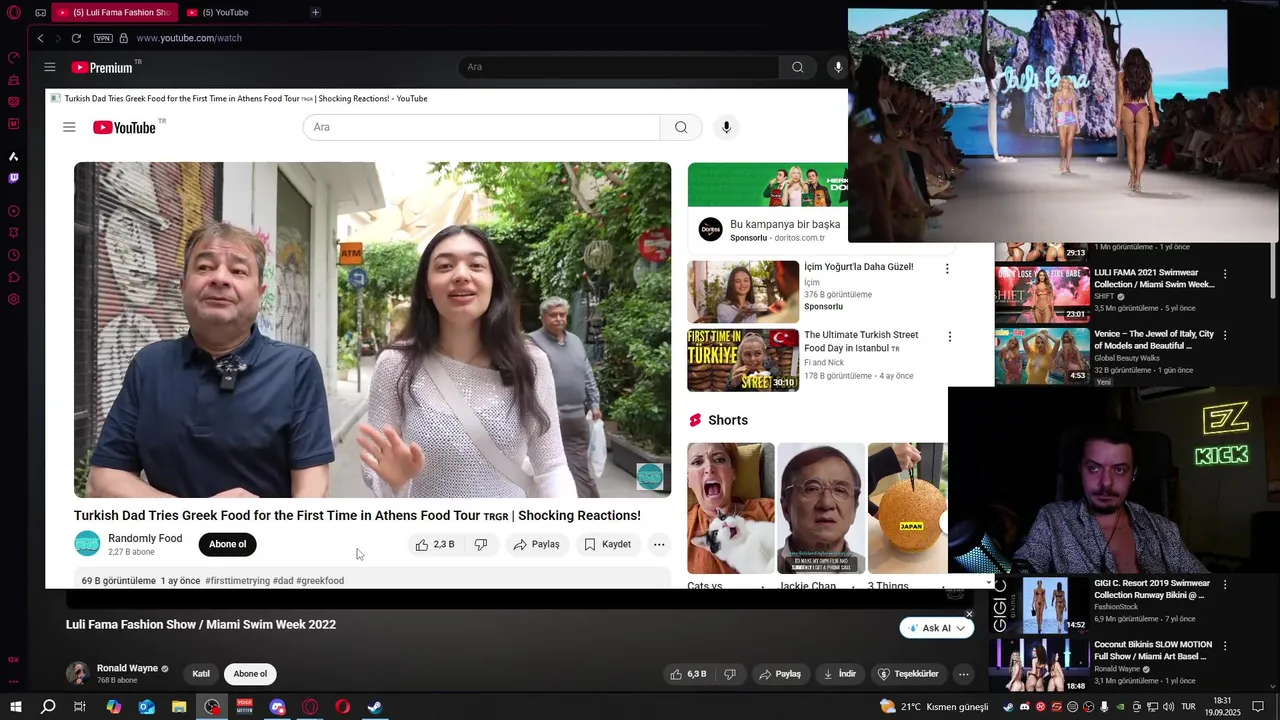The image size is (1280, 720).
Task: Click the Turkish Dad Greek Food video player
Action: [372, 330]
